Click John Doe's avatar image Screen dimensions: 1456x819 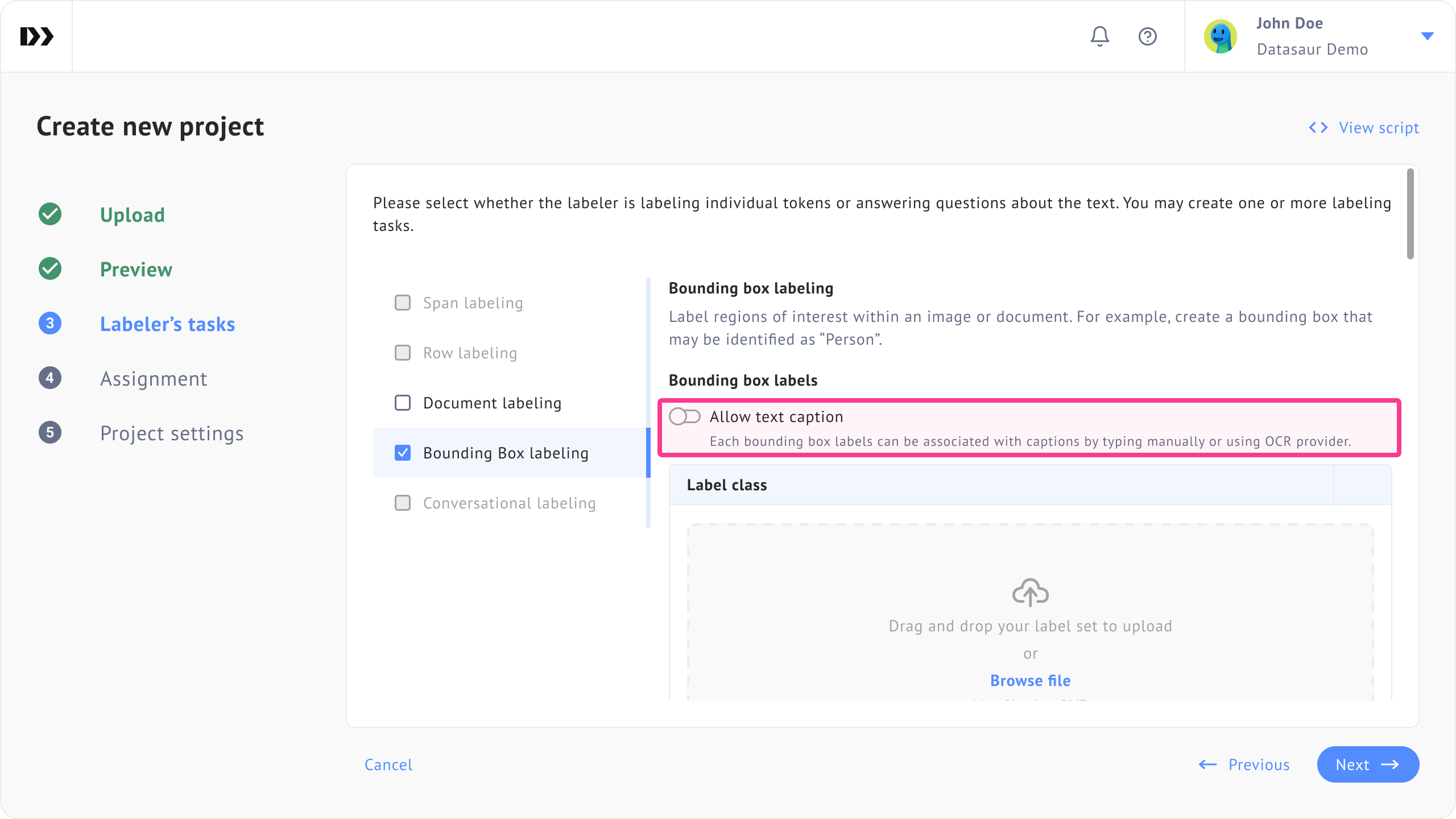click(1220, 36)
